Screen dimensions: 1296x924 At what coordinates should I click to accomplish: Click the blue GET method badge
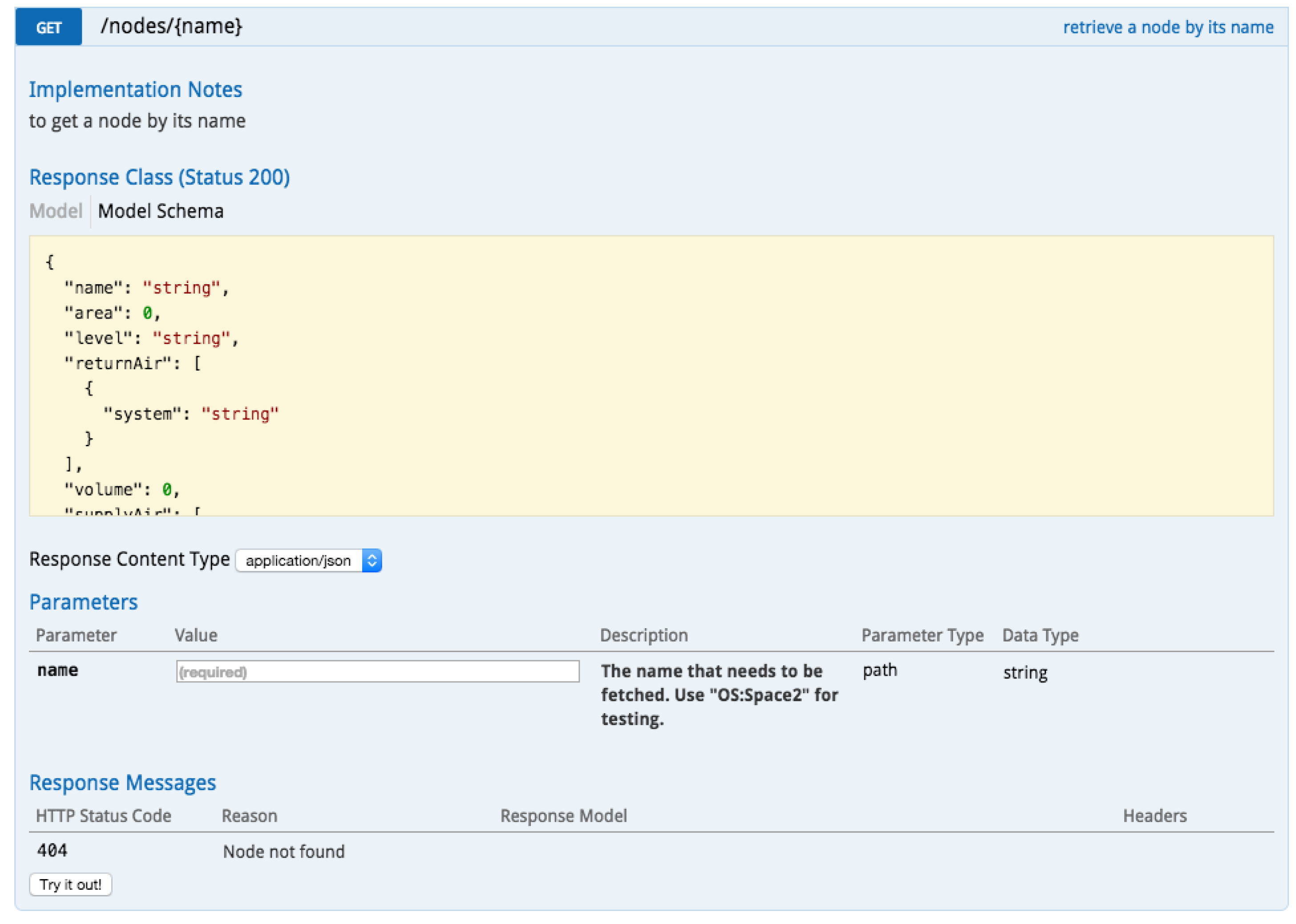pyautogui.click(x=48, y=27)
